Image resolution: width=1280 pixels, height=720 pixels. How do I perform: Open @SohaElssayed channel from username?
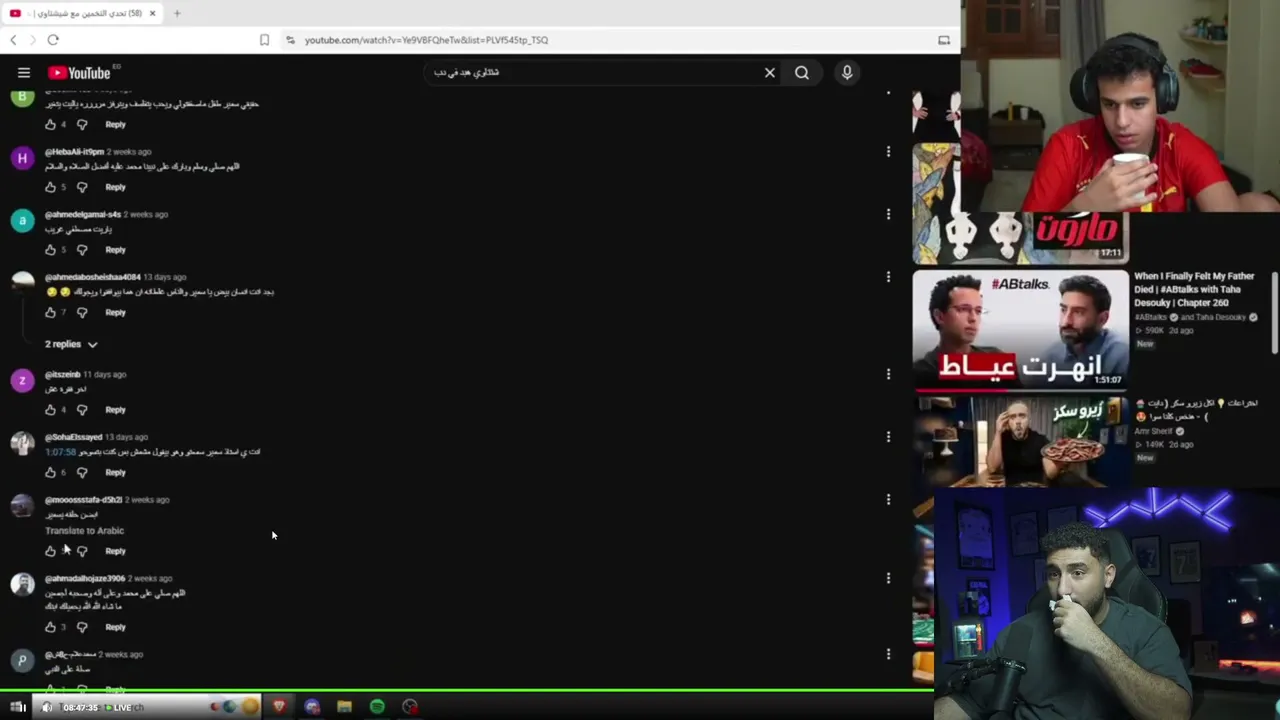pyautogui.click(x=74, y=437)
